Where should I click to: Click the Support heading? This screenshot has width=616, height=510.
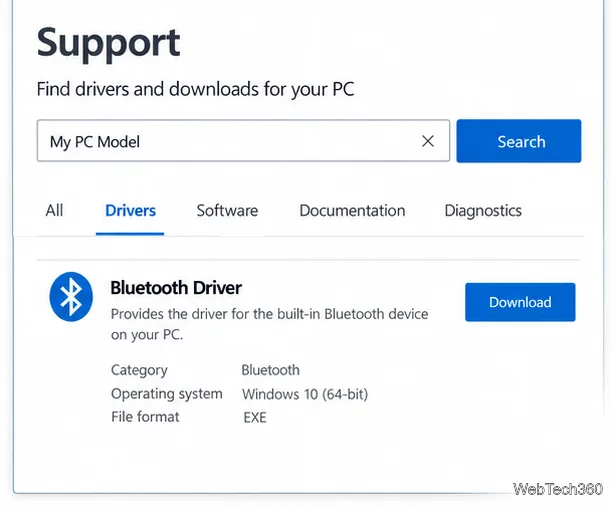pyautogui.click(x=108, y=44)
